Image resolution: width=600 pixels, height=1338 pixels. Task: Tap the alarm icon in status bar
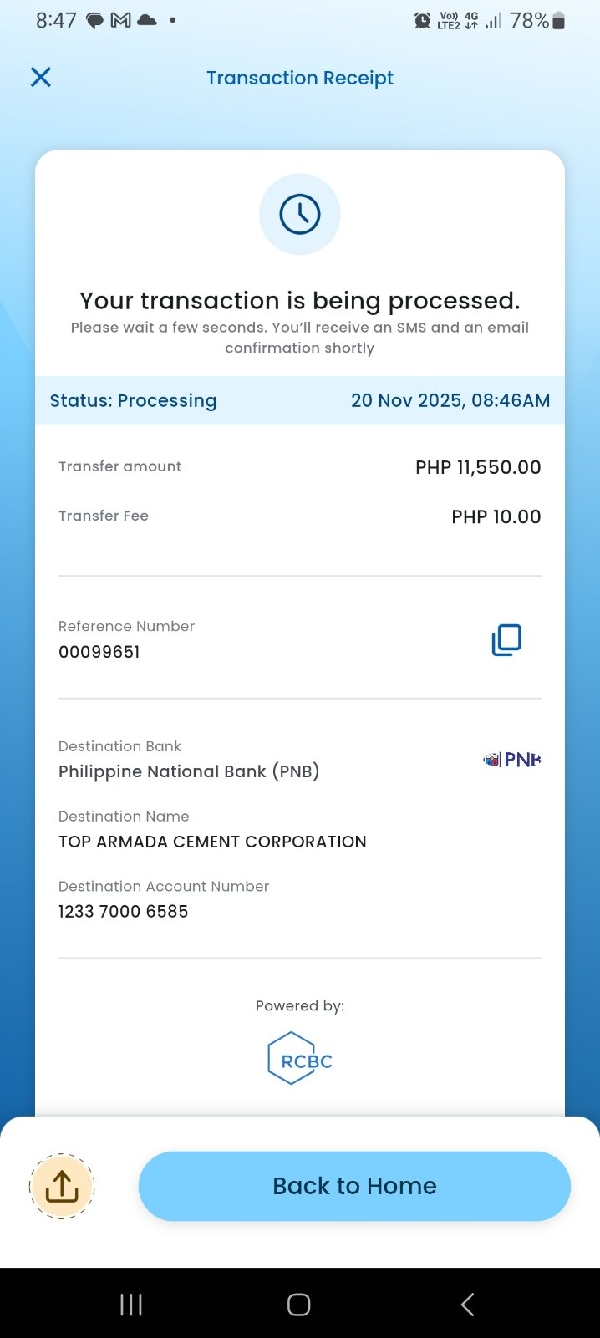[422, 20]
